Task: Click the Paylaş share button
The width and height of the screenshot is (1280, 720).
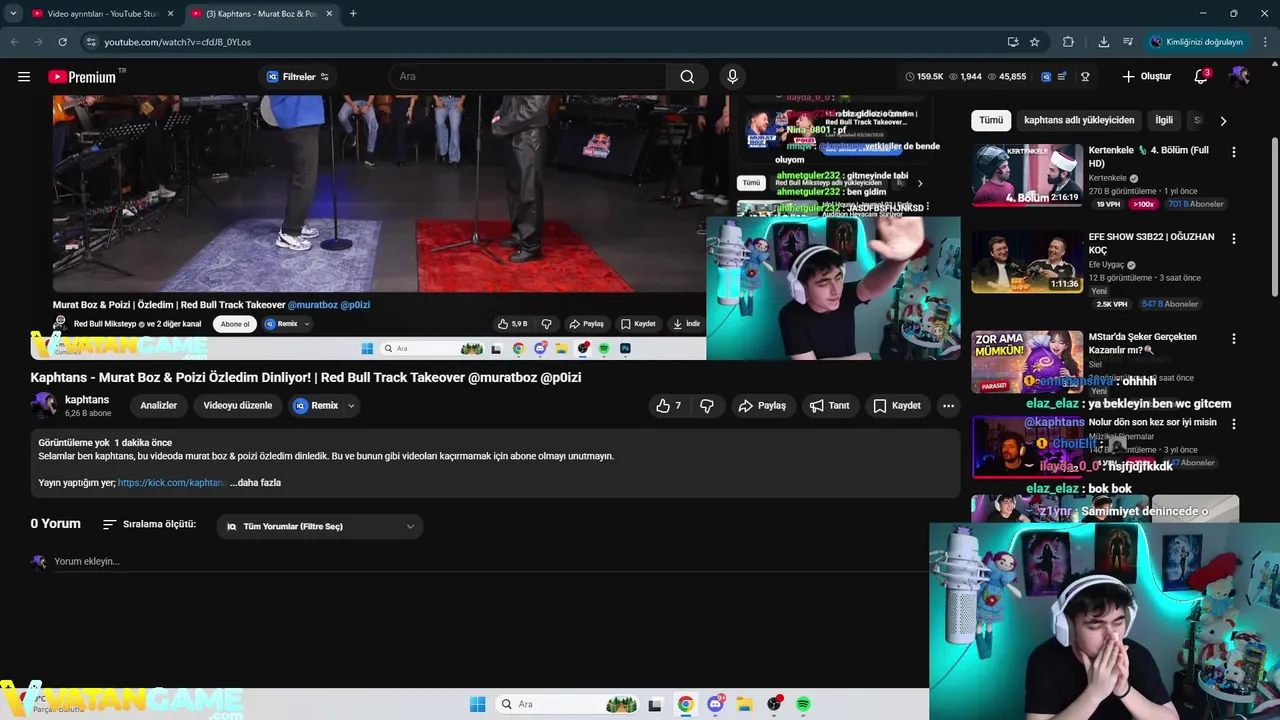Action: click(x=762, y=406)
